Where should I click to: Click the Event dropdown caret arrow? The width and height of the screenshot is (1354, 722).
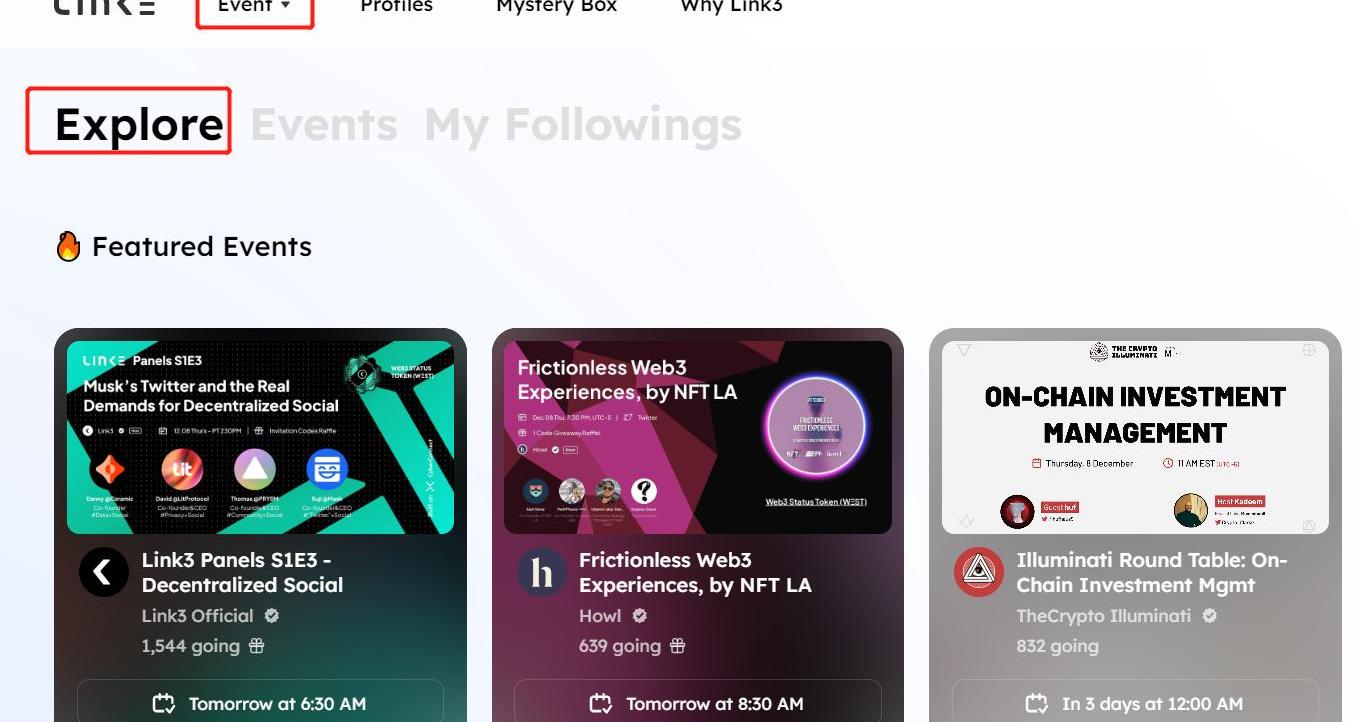(286, 6)
